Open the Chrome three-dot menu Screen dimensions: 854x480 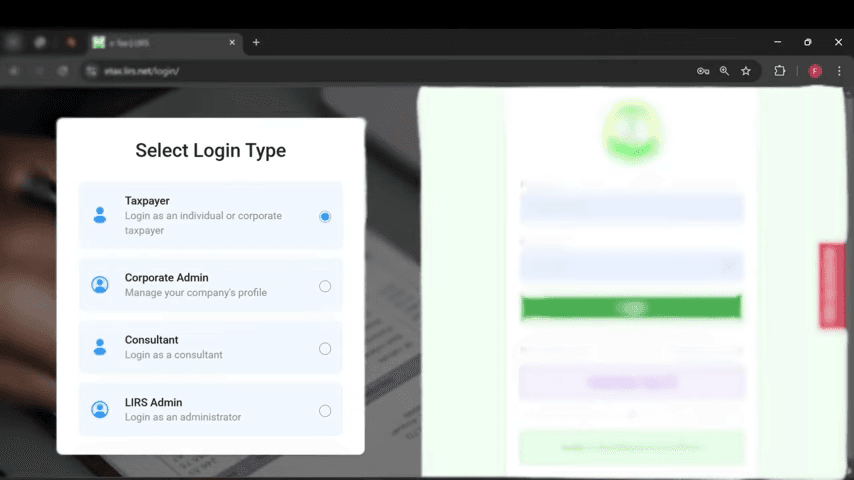pos(839,71)
